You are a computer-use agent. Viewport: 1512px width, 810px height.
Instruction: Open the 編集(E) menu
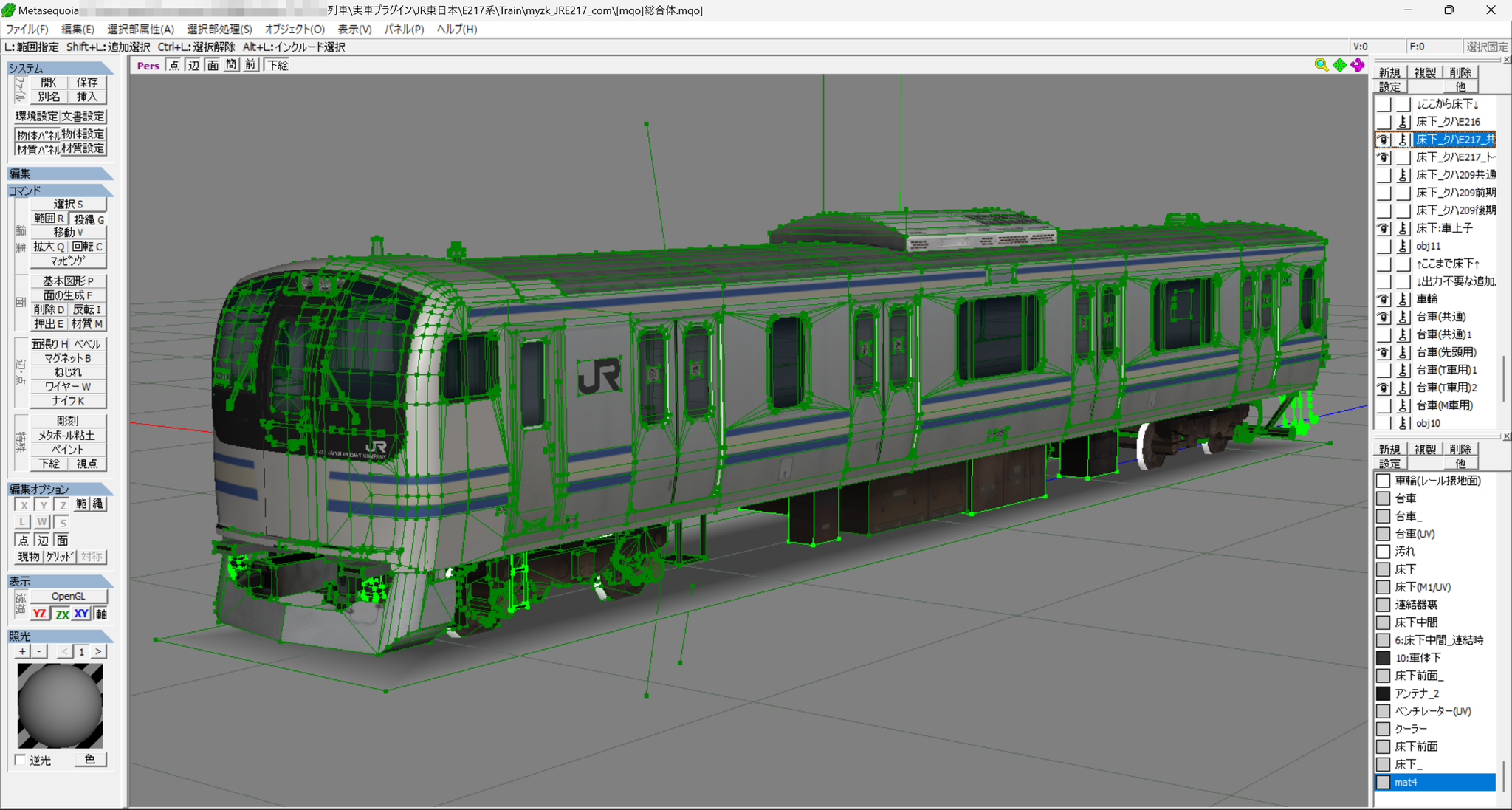[78, 29]
